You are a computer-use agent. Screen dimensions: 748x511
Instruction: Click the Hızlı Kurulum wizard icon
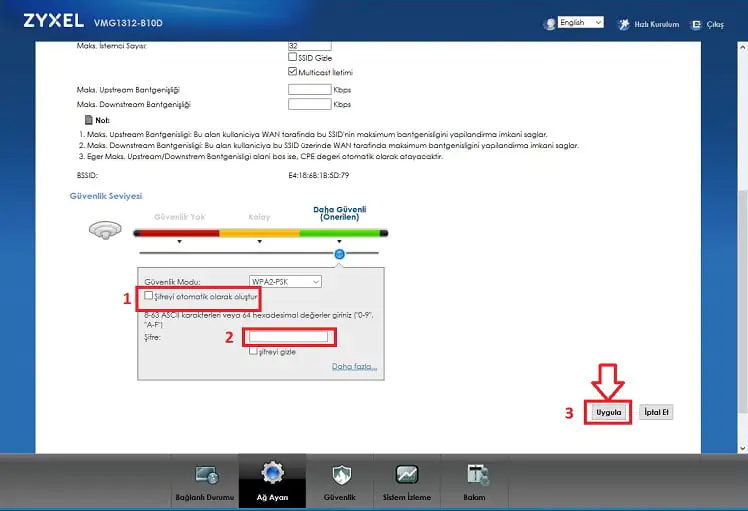623,24
